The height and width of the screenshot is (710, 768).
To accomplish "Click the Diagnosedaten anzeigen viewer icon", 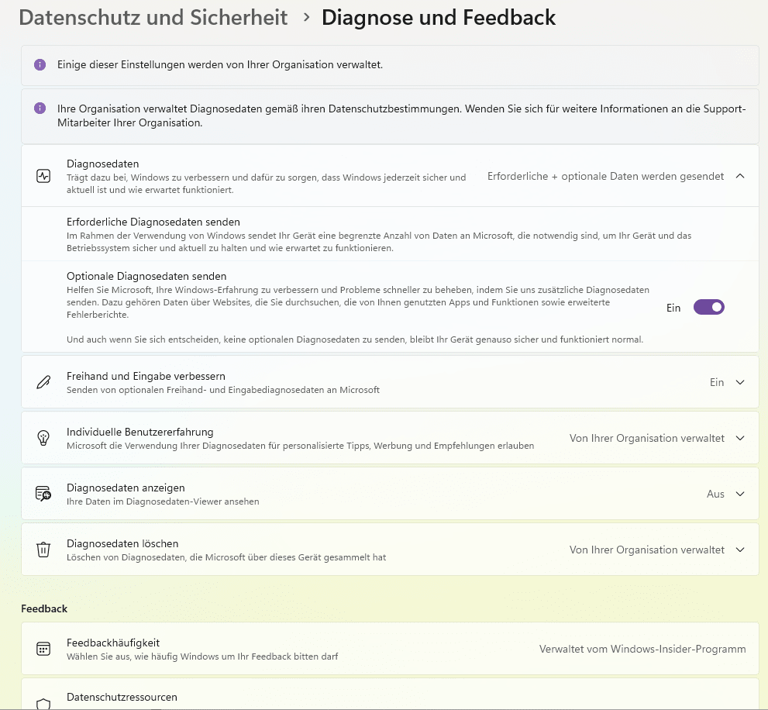I will [x=43, y=494].
